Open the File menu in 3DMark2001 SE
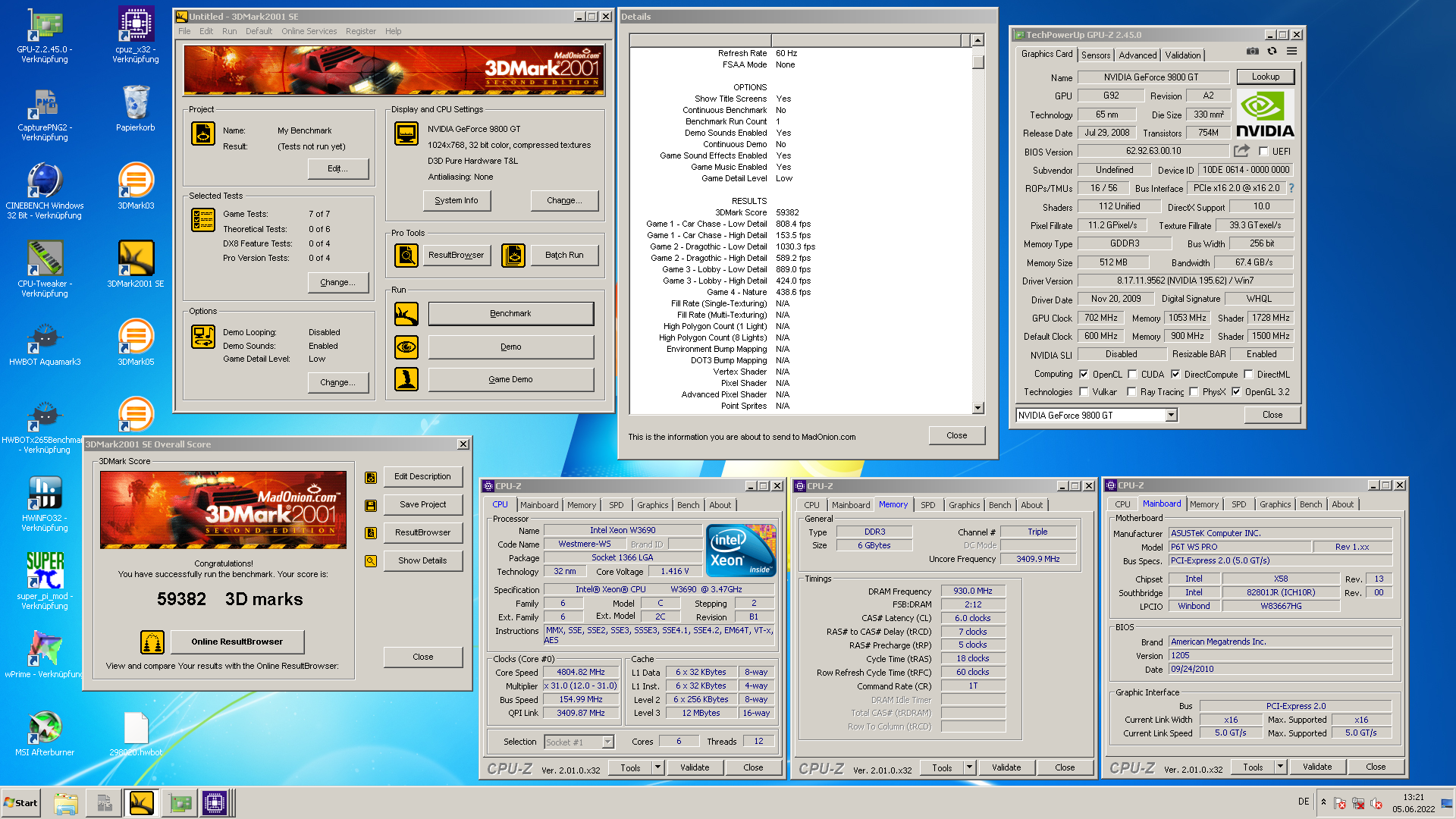The height and width of the screenshot is (819, 1456). (184, 31)
